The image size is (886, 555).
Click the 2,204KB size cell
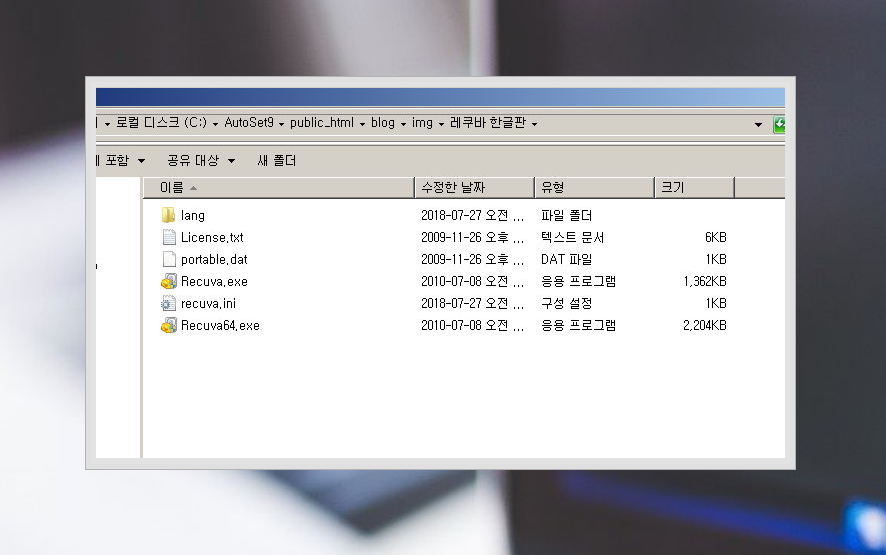tap(705, 326)
